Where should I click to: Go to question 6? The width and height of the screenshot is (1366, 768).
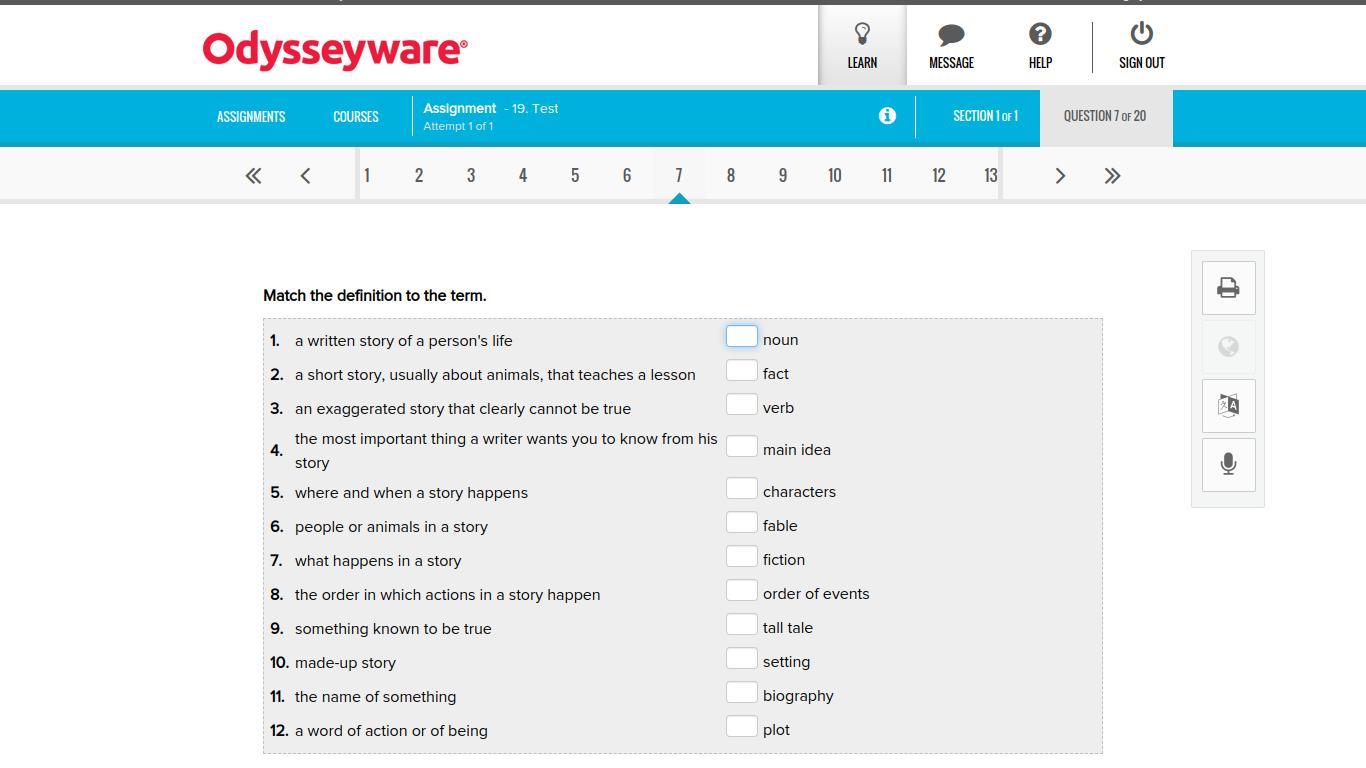coord(627,176)
